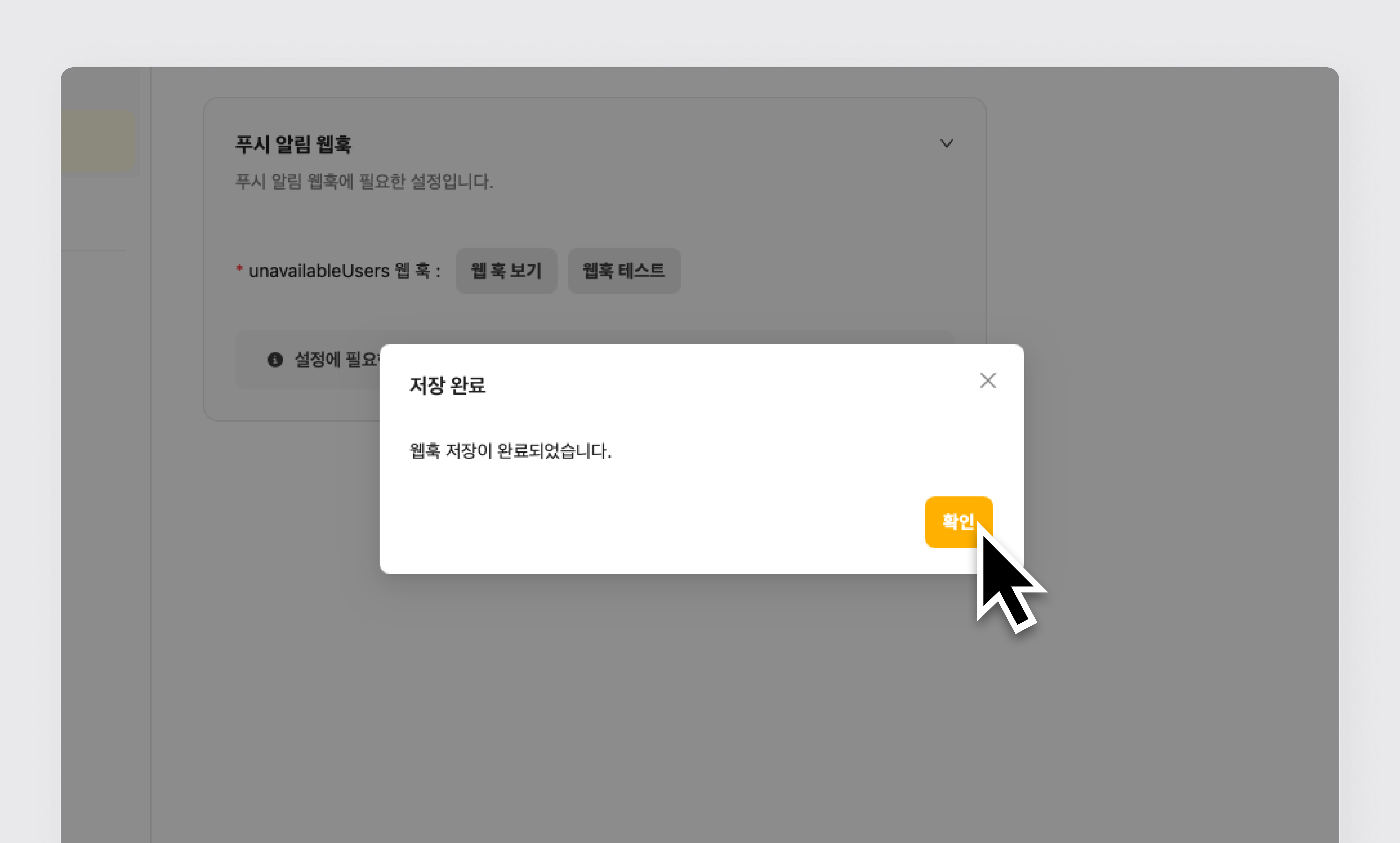
Task: Click the unavailableUsers 웹 훅 field label
Action: (x=344, y=271)
